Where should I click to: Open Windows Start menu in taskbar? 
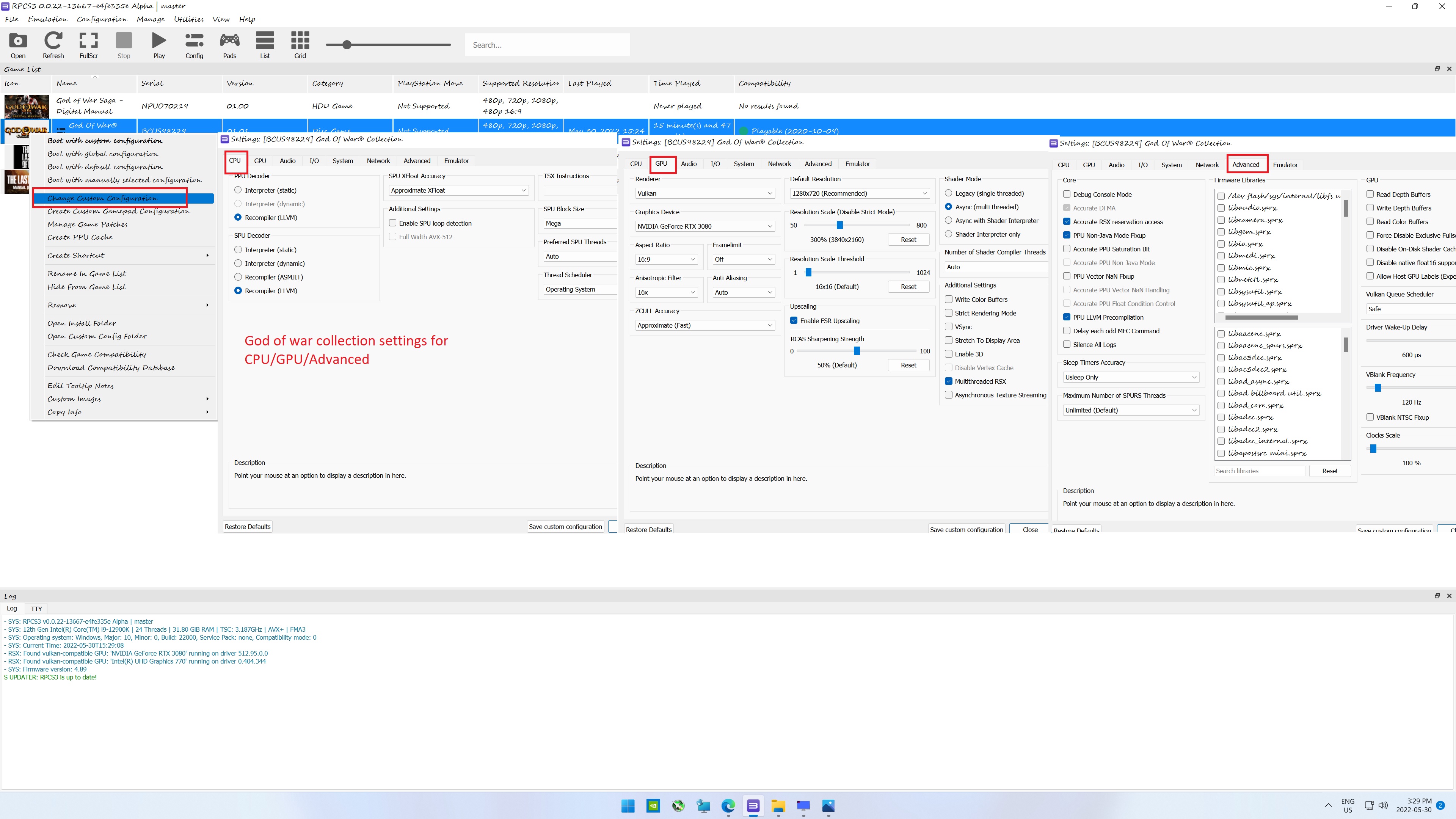(x=628, y=806)
